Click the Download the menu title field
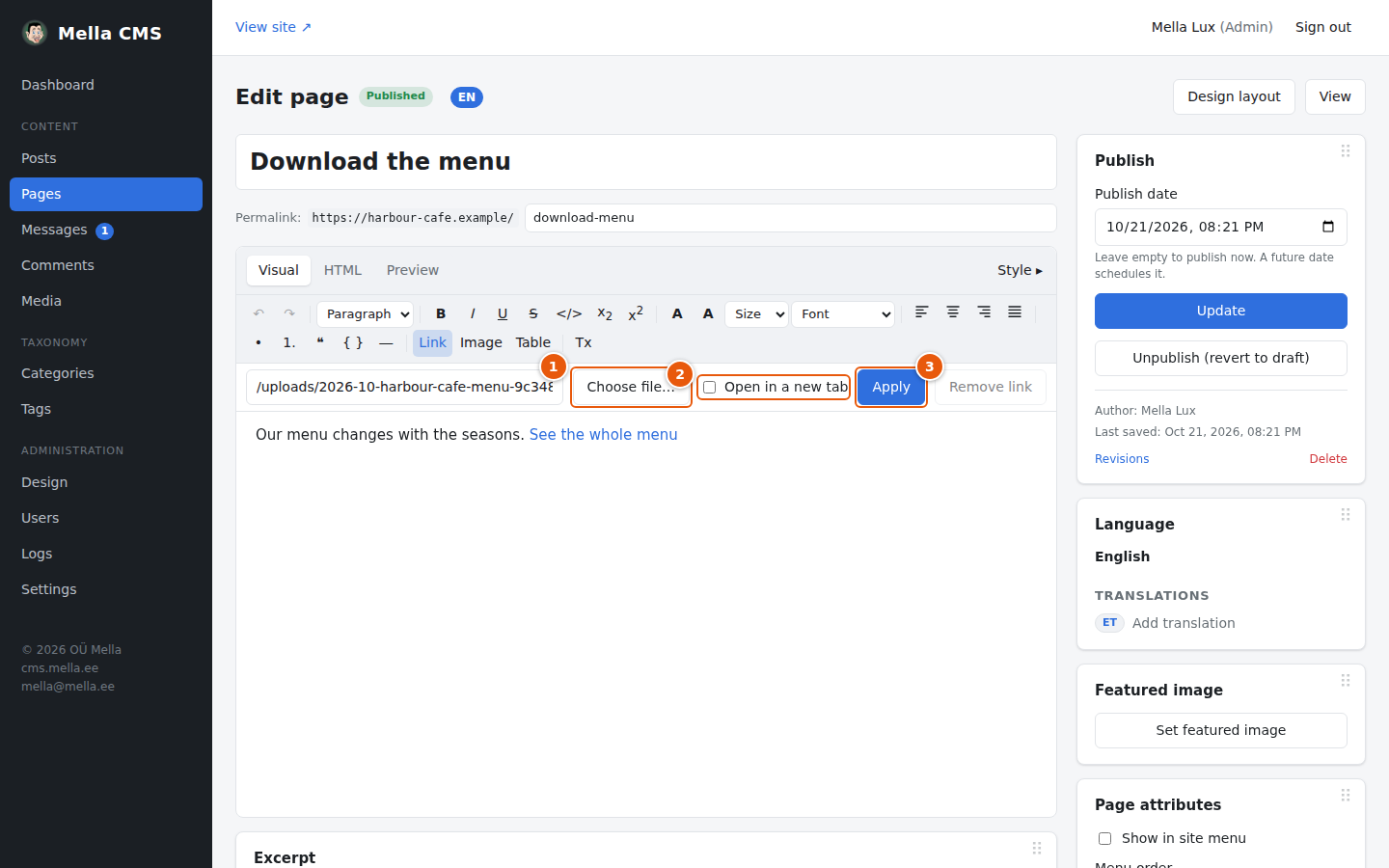The image size is (1389, 868). [646, 162]
